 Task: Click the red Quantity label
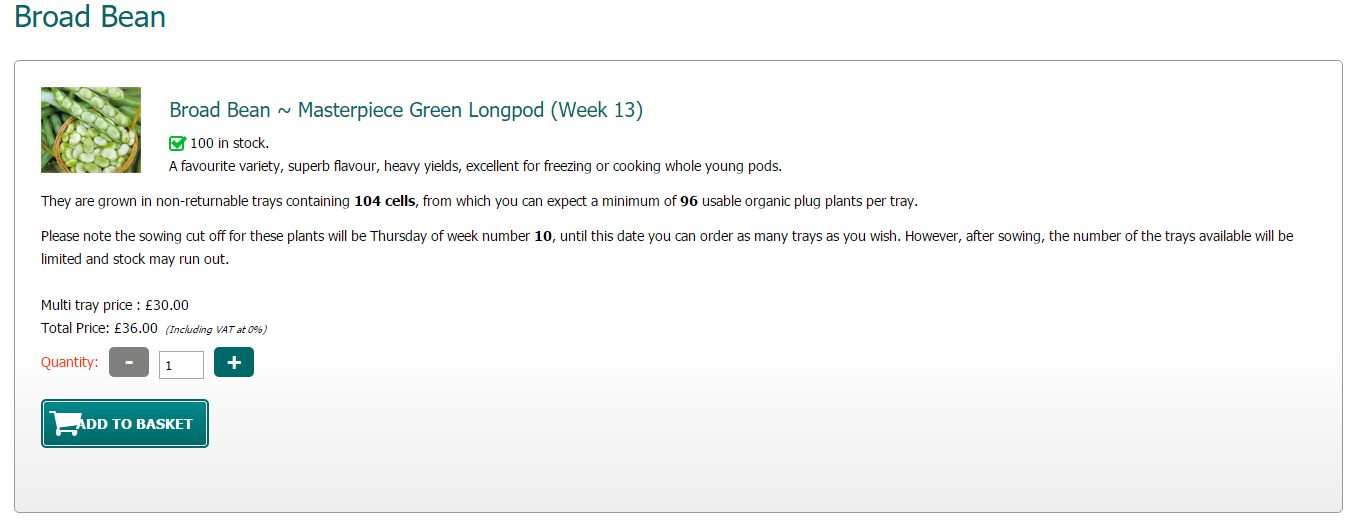[x=70, y=362]
